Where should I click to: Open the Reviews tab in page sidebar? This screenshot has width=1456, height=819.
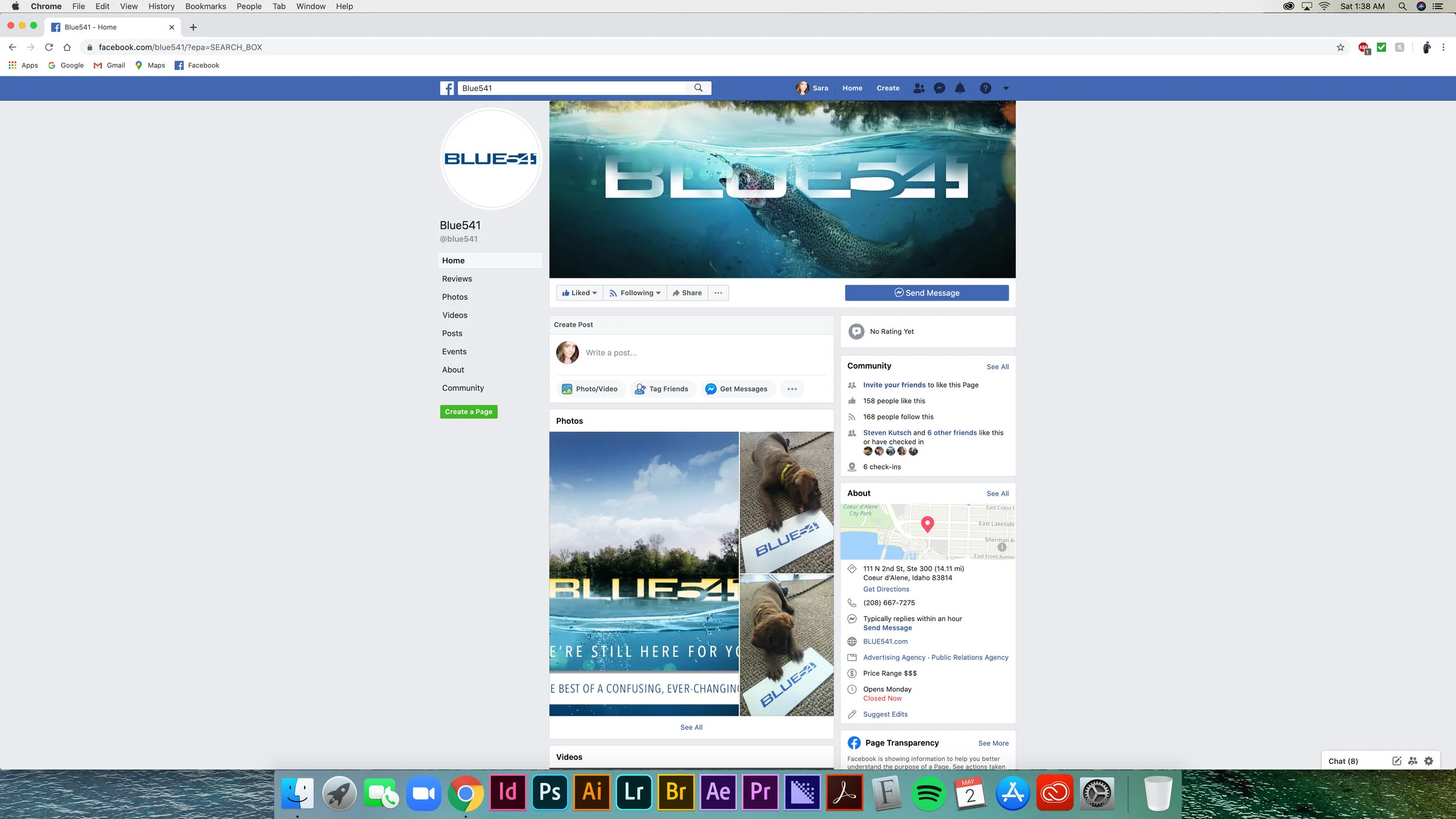tap(457, 279)
